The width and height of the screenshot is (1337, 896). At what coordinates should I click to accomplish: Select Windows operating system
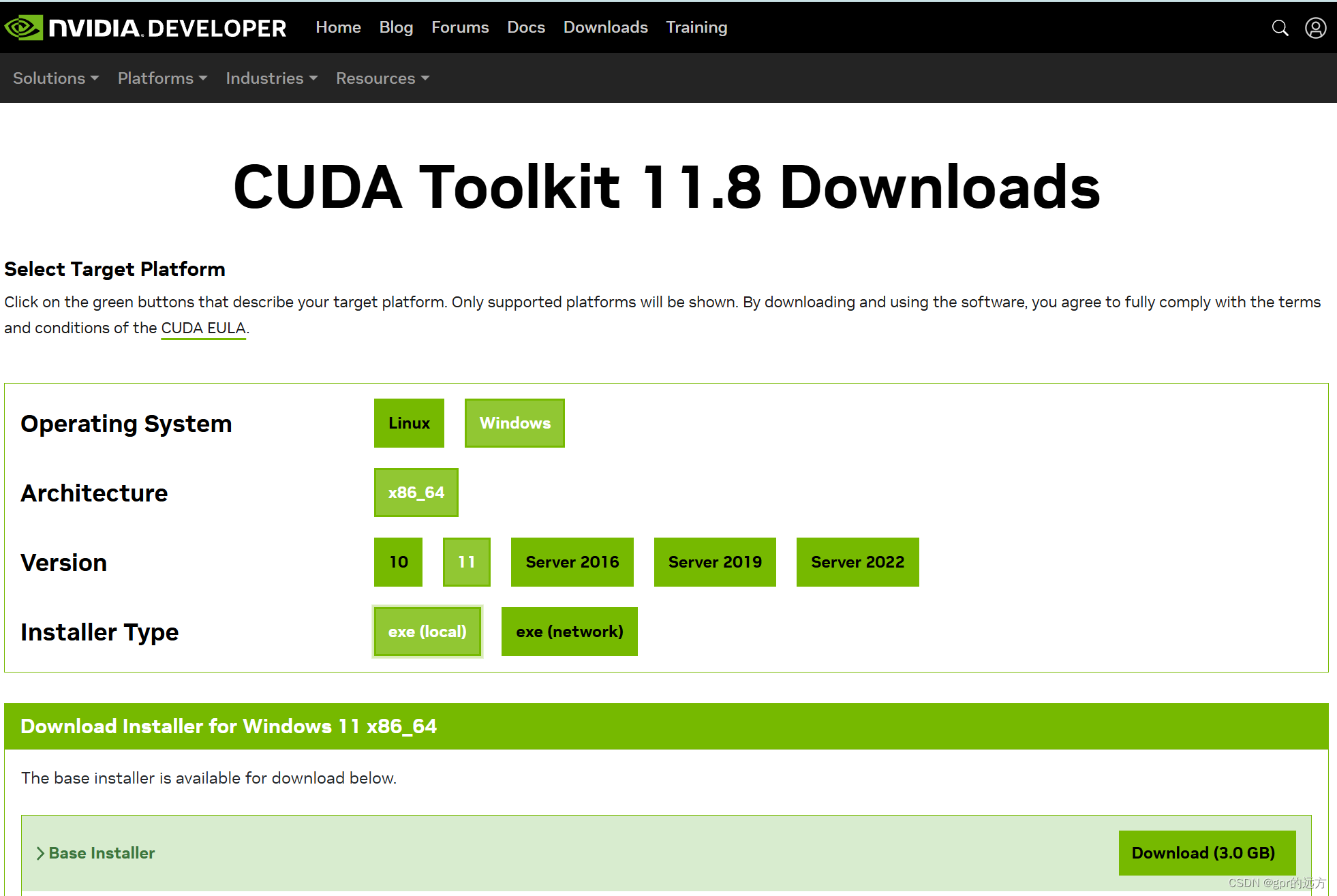click(514, 423)
